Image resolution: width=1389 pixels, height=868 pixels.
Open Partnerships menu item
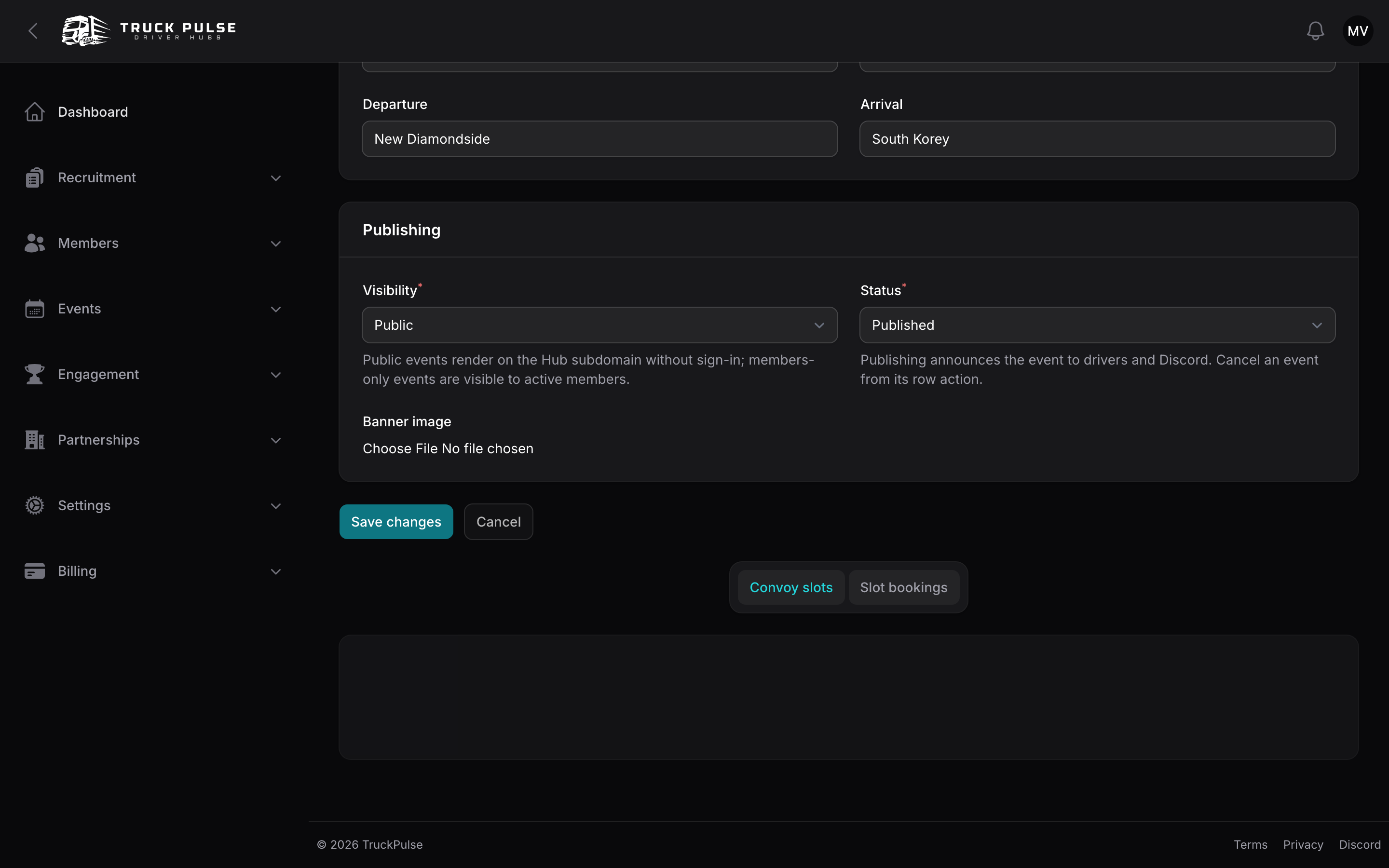(99, 440)
